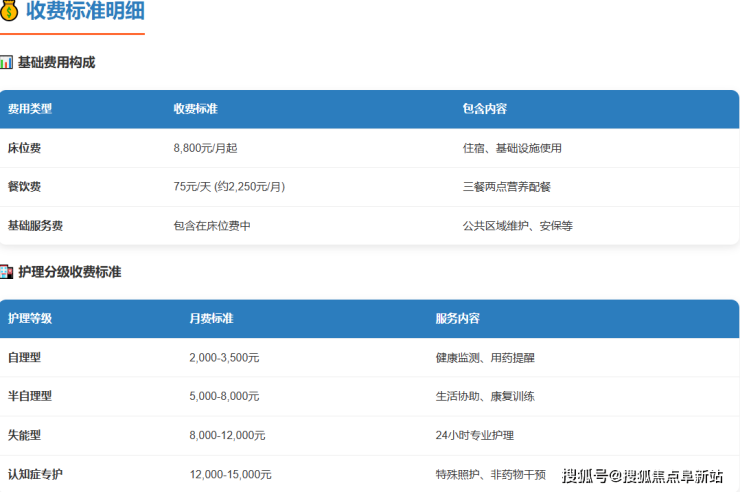This screenshot has height=492, width=740.
Task: Click the hospital icon before 护理分级收费标准
Action: click(6, 271)
